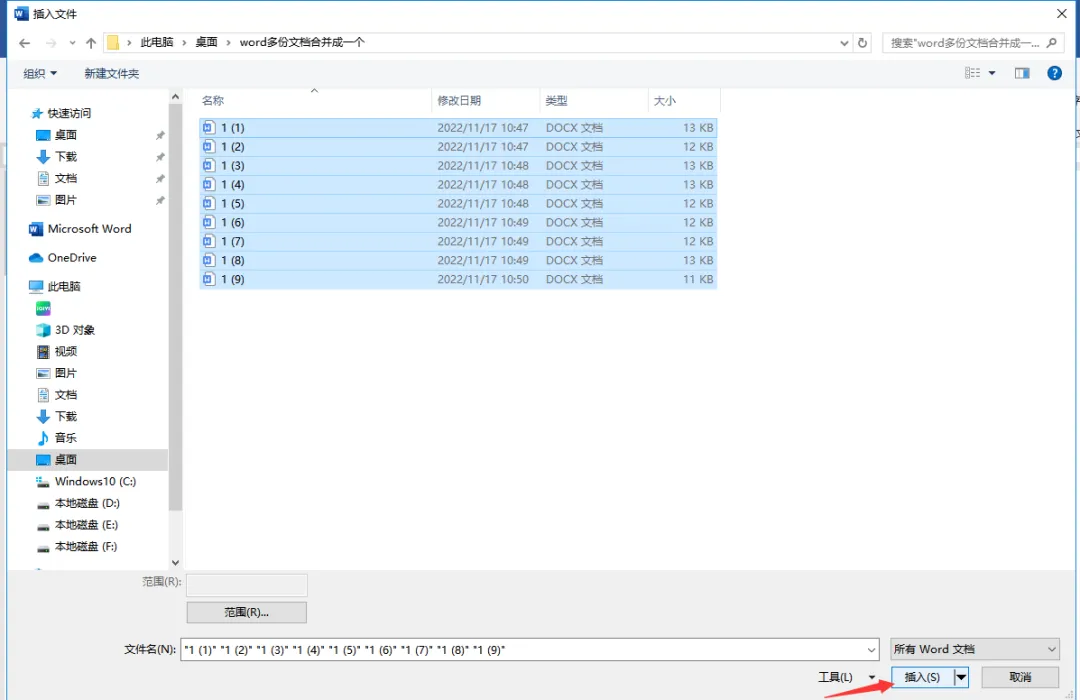Open pinned 桌面 under quick access
Screen dimensions: 1080x700
click(65, 135)
